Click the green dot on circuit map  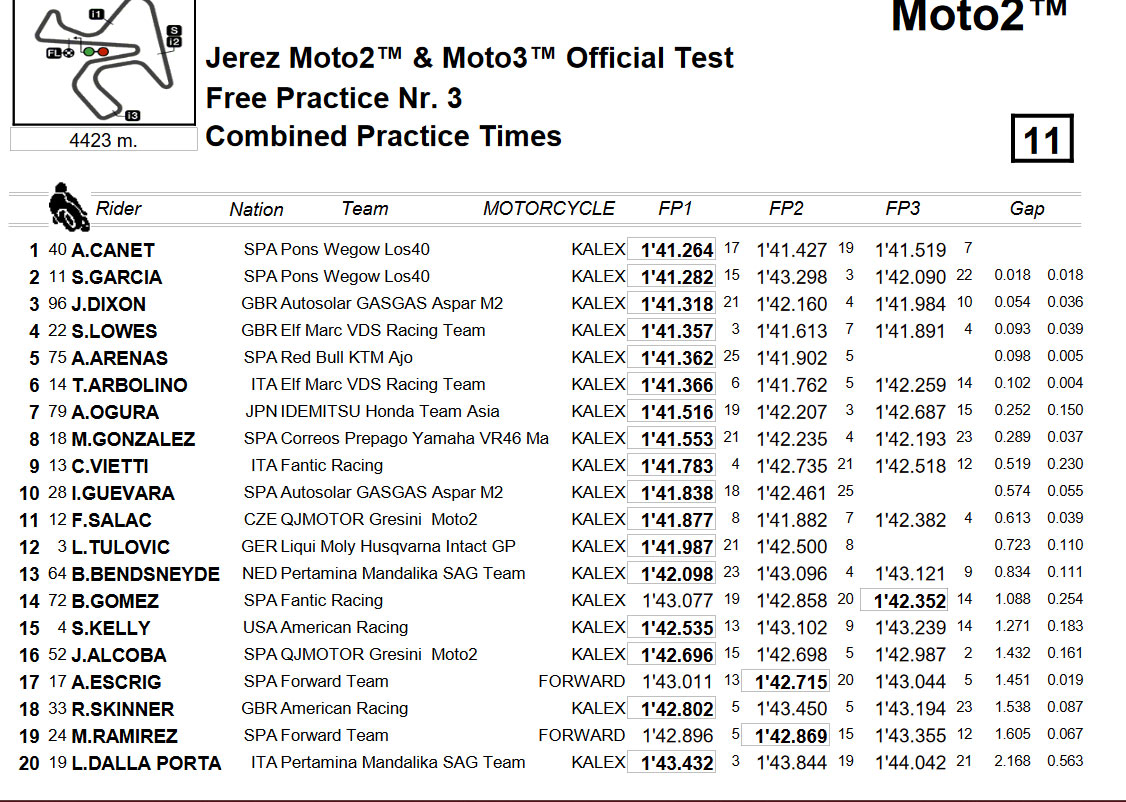(x=88, y=52)
